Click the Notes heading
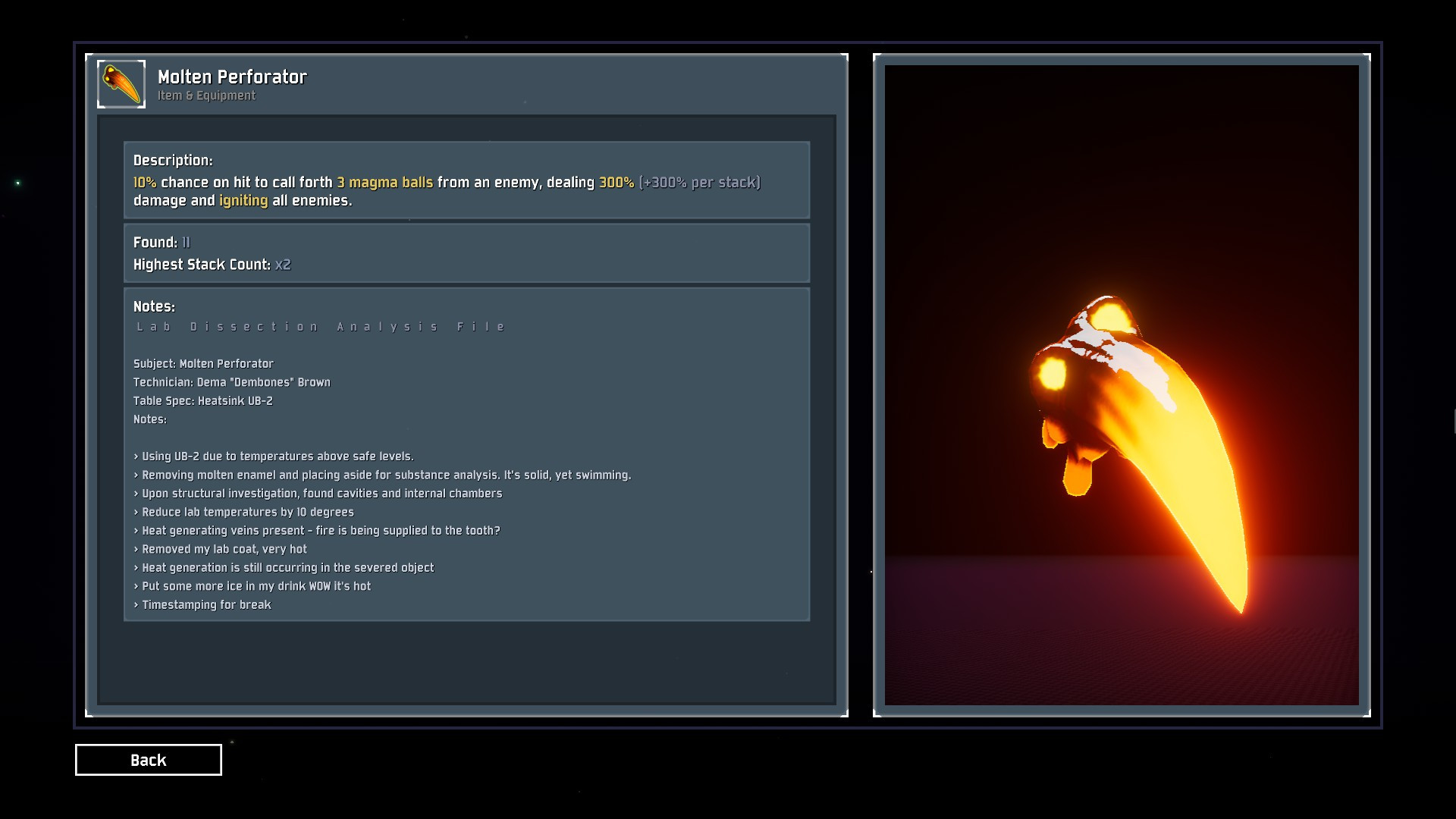The width and height of the screenshot is (1456, 819). [154, 306]
